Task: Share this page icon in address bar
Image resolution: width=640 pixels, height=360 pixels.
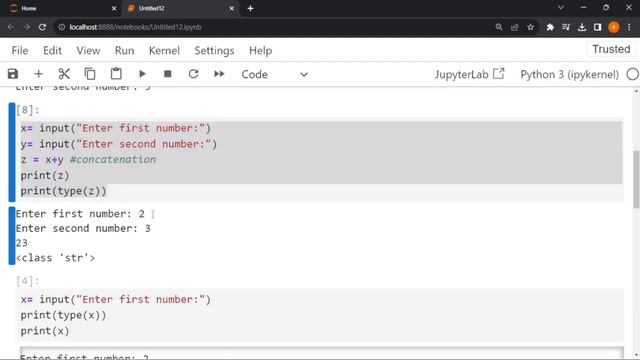Action: click(515, 27)
